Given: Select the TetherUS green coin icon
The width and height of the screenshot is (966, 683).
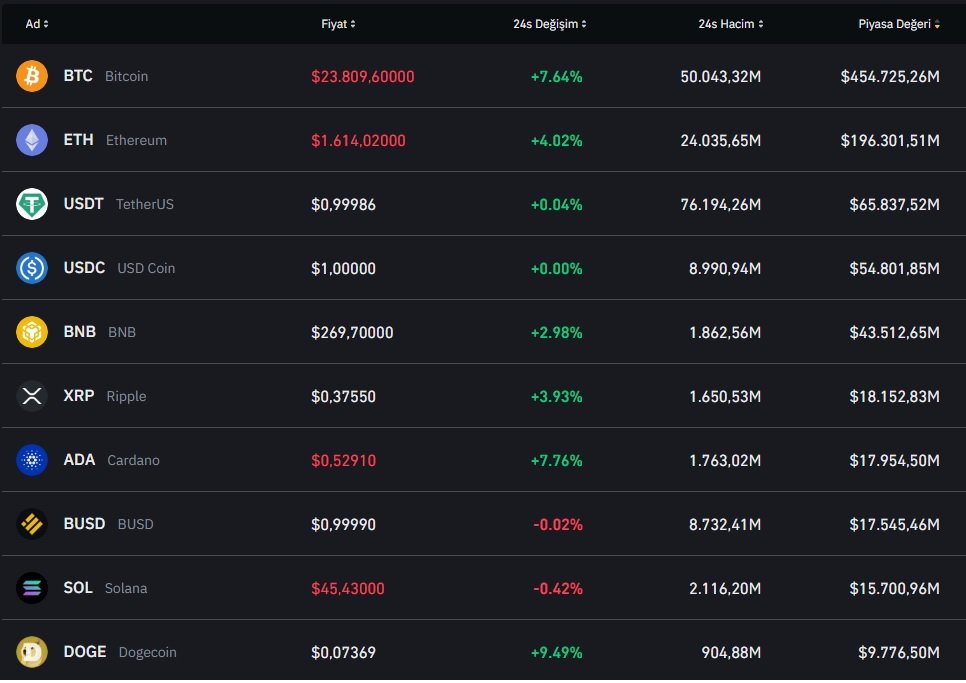Looking at the screenshot, I should click(x=32, y=204).
